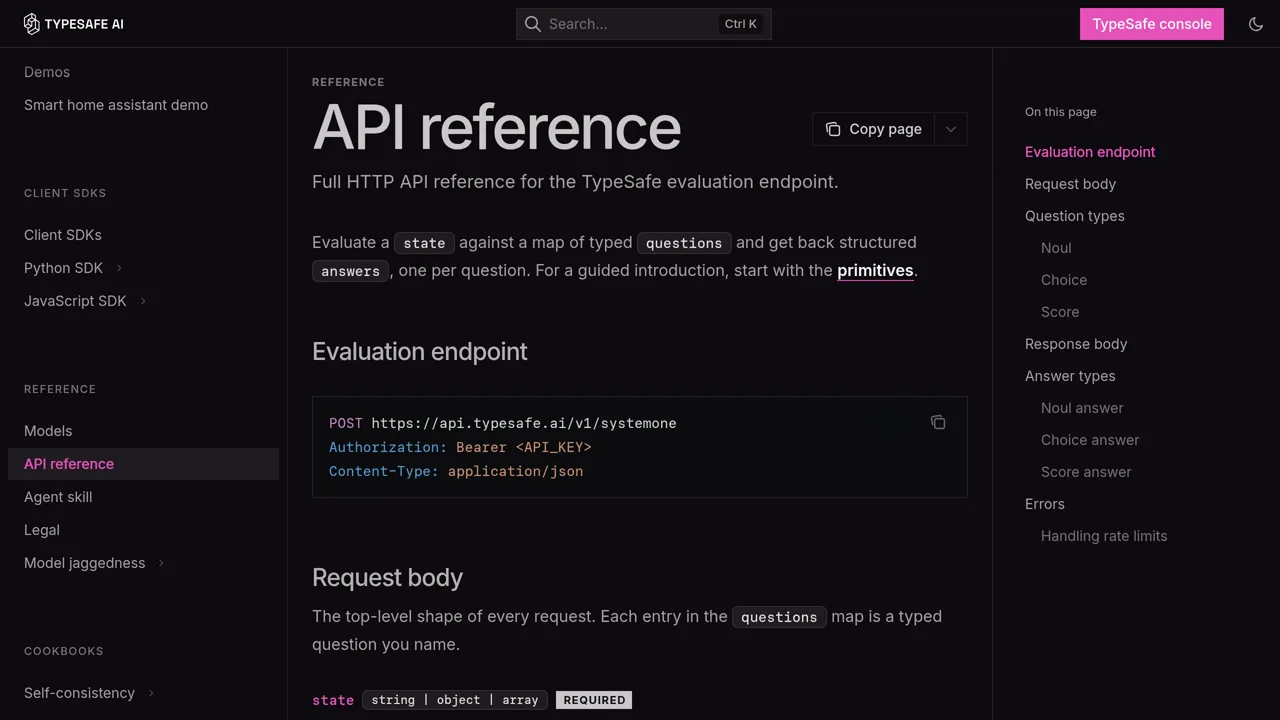Jump to Noul in page contents
The width and height of the screenshot is (1280, 720).
tap(1056, 248)
